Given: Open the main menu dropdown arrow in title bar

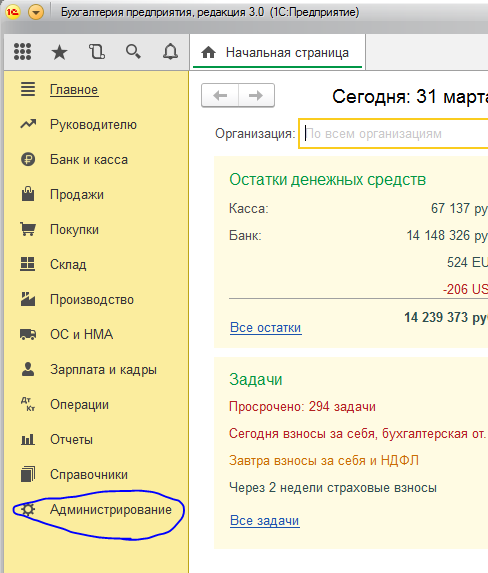Looking at the screenshot, I should pyautogui.click(x=36, y=13).
